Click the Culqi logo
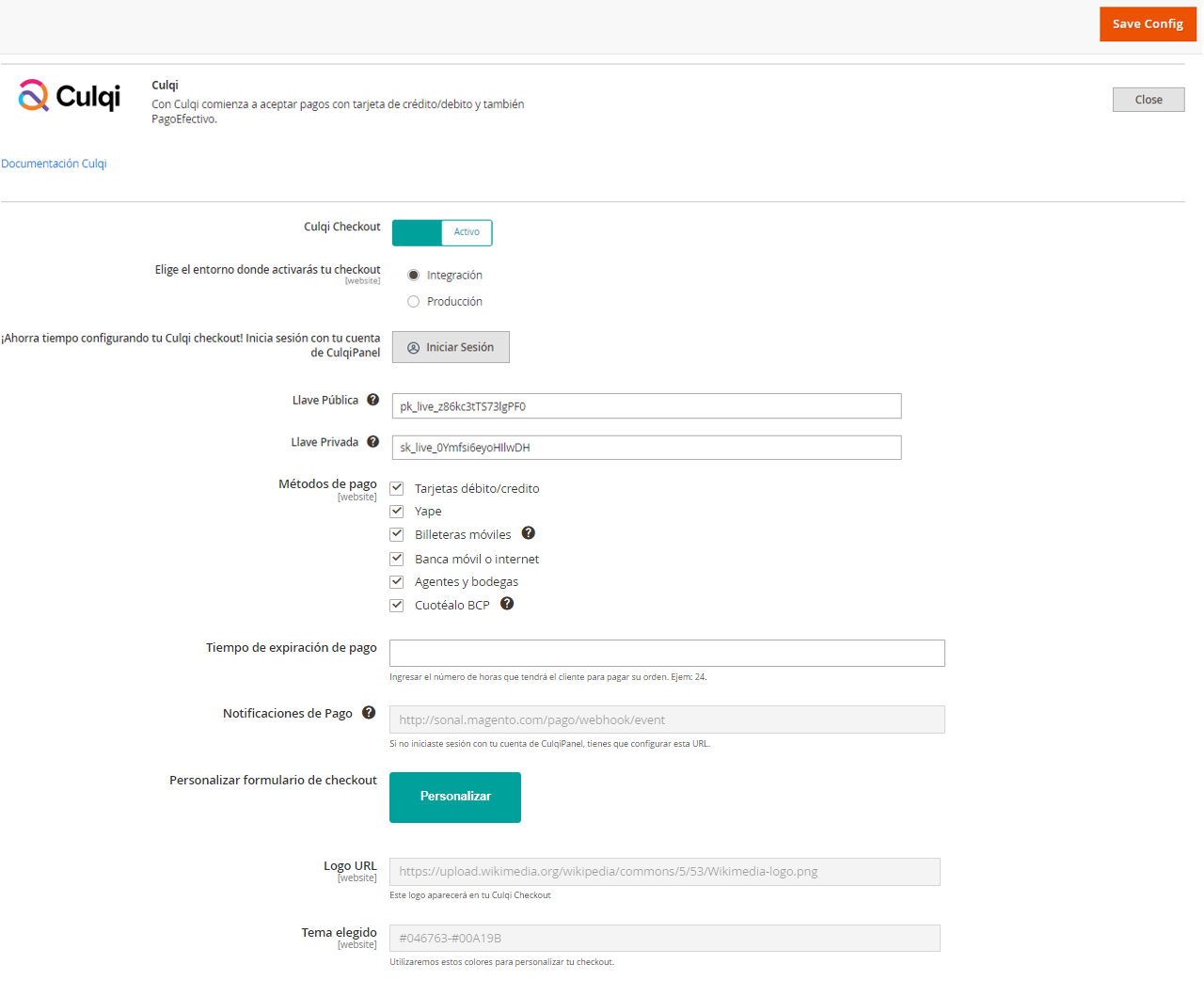This screenshot has height=996, width=1204. [70, 96]
